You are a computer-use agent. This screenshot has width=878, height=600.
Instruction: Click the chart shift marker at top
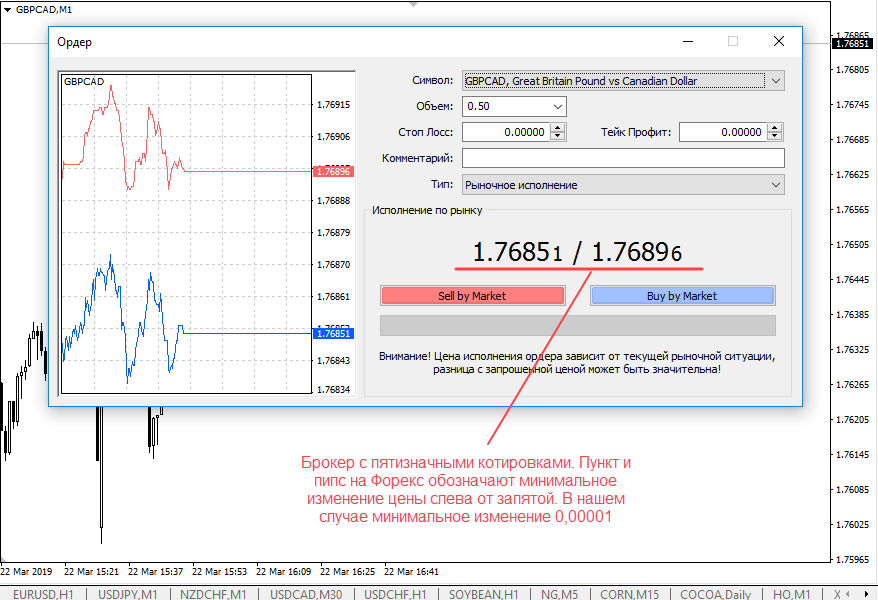(x=413, y=4)
